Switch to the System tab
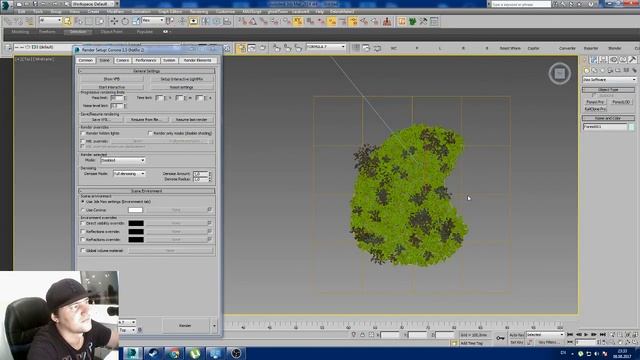The image size is (640, 360). (x=169, y=60)
